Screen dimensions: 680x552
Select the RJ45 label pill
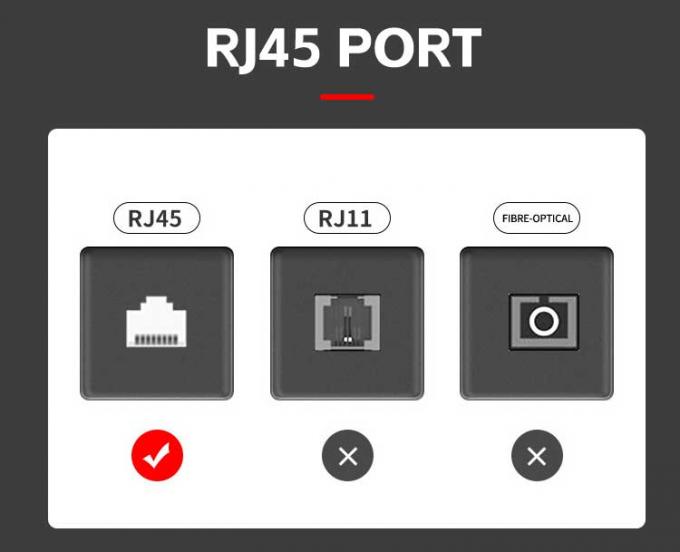[x=157, y=218]
